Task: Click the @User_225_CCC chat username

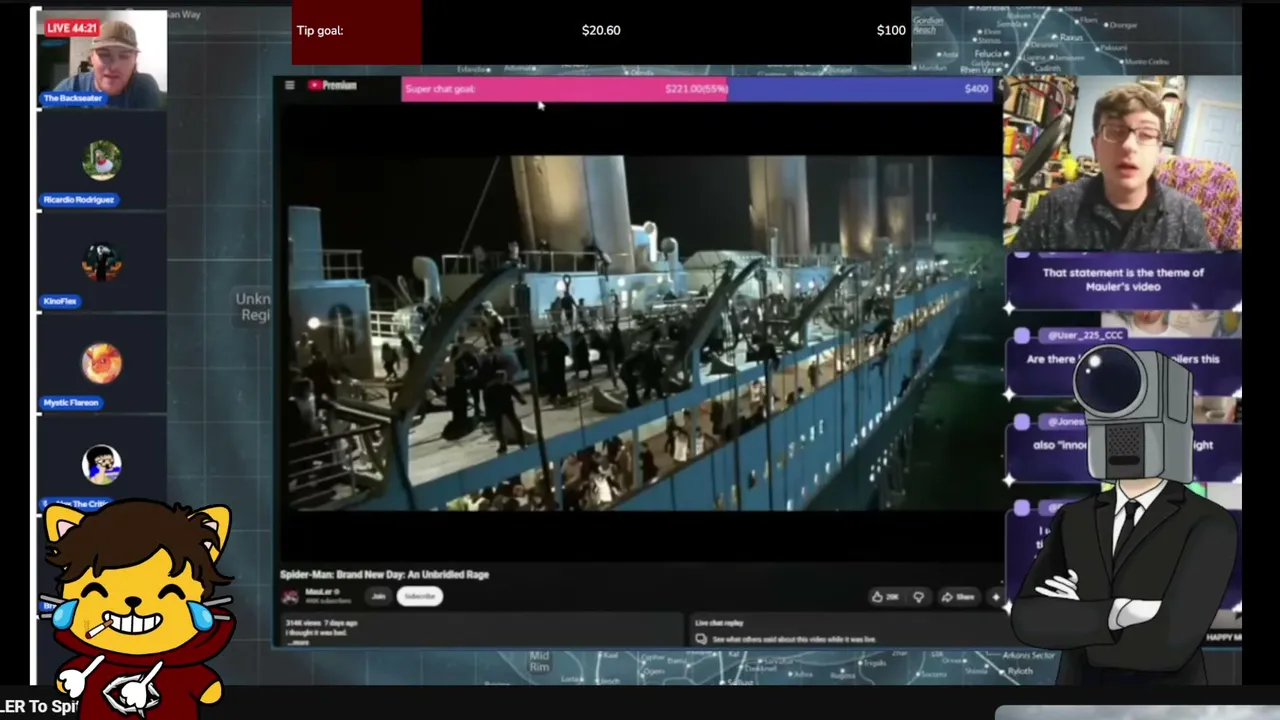Action: coord(1083,336)
